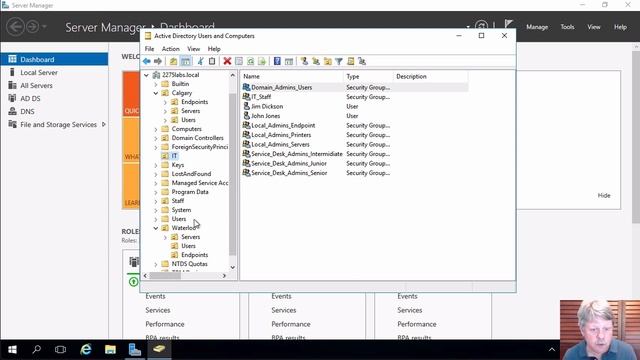Open Server Manager notifications flag icon
This screenshot has width=640, height=360.
pos(508,25)
